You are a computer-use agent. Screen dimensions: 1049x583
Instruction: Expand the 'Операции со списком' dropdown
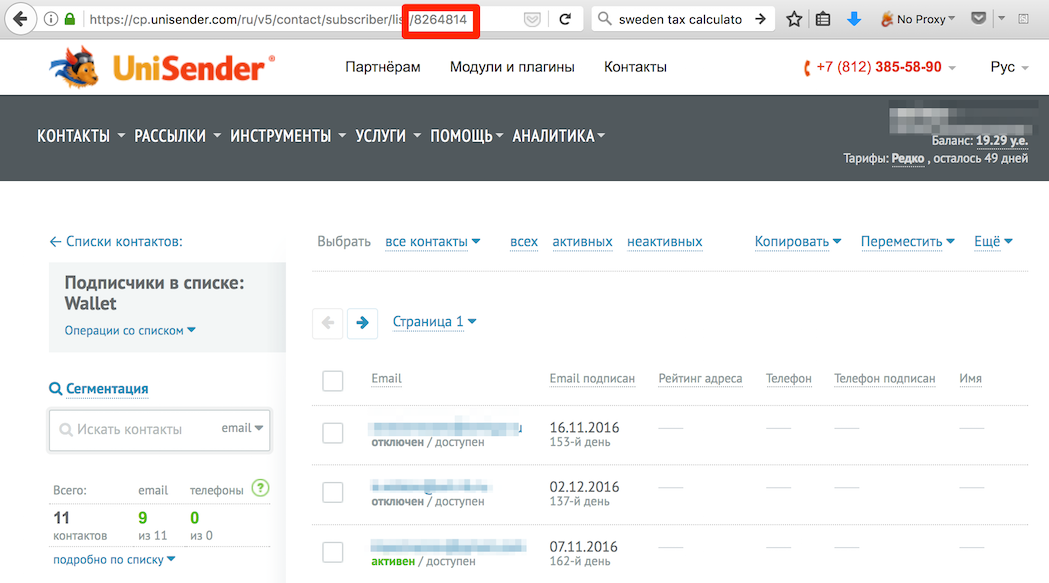[130, 331]
